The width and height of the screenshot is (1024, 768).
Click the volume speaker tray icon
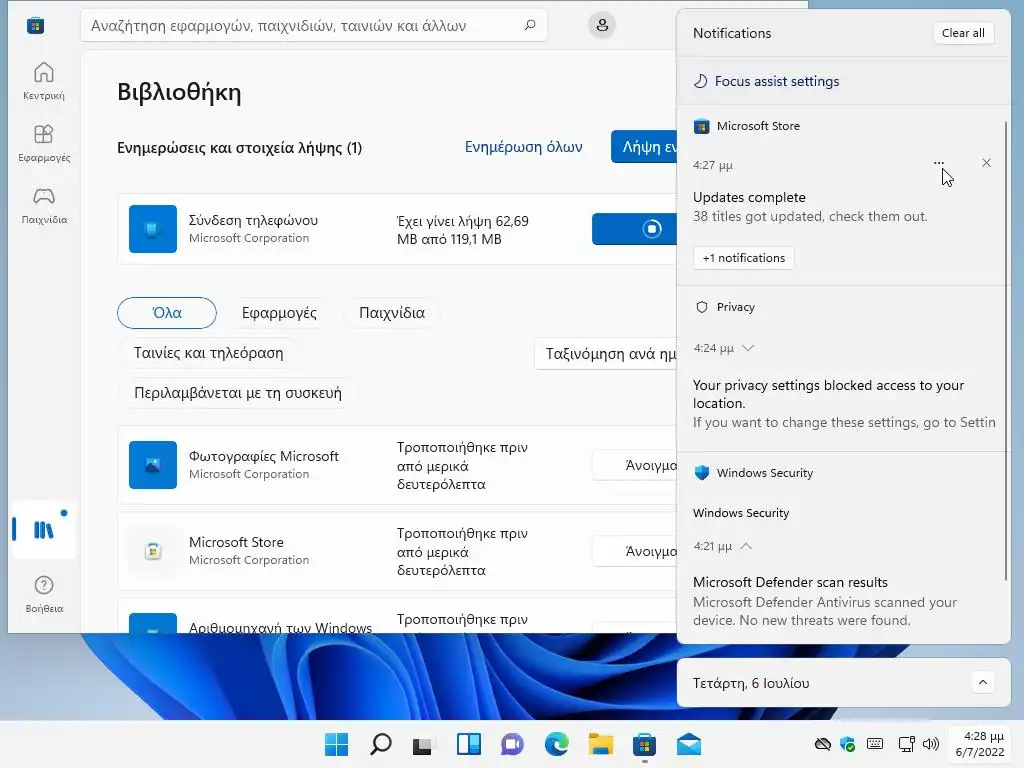[x=931, y=744]
